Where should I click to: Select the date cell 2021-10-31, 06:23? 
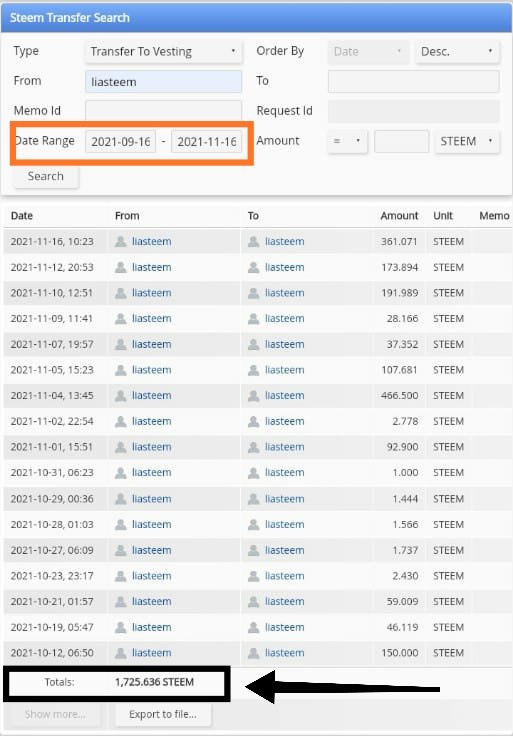coord(52,473)
